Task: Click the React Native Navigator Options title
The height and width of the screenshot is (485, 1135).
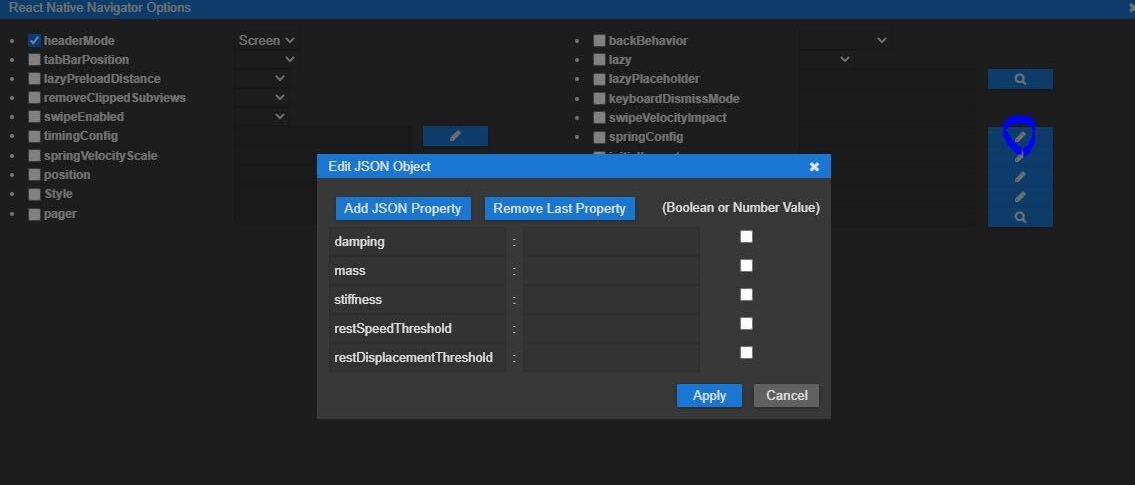Action: [x=100, y=8]
